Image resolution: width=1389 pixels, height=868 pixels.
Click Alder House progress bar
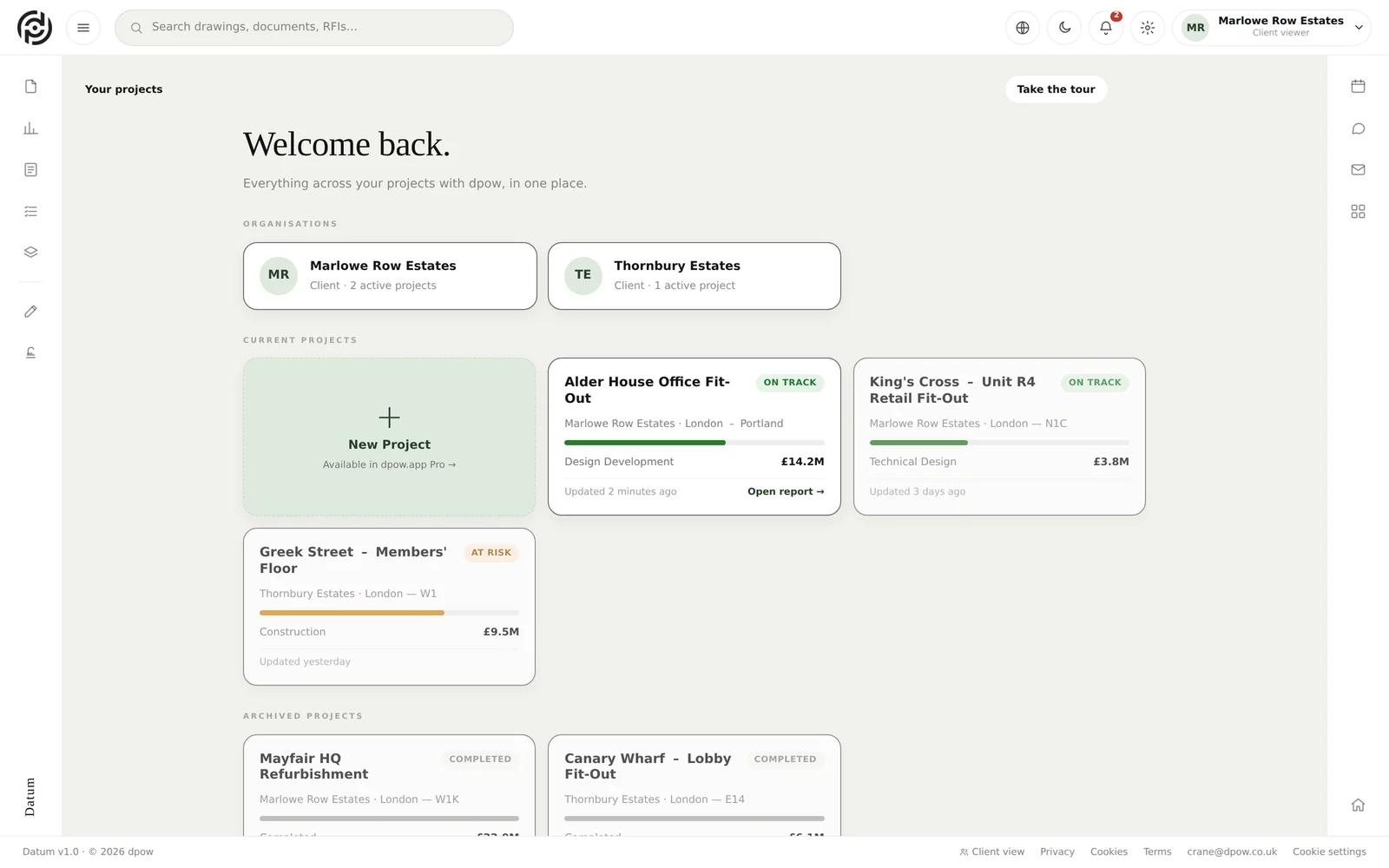coord(694,443)
